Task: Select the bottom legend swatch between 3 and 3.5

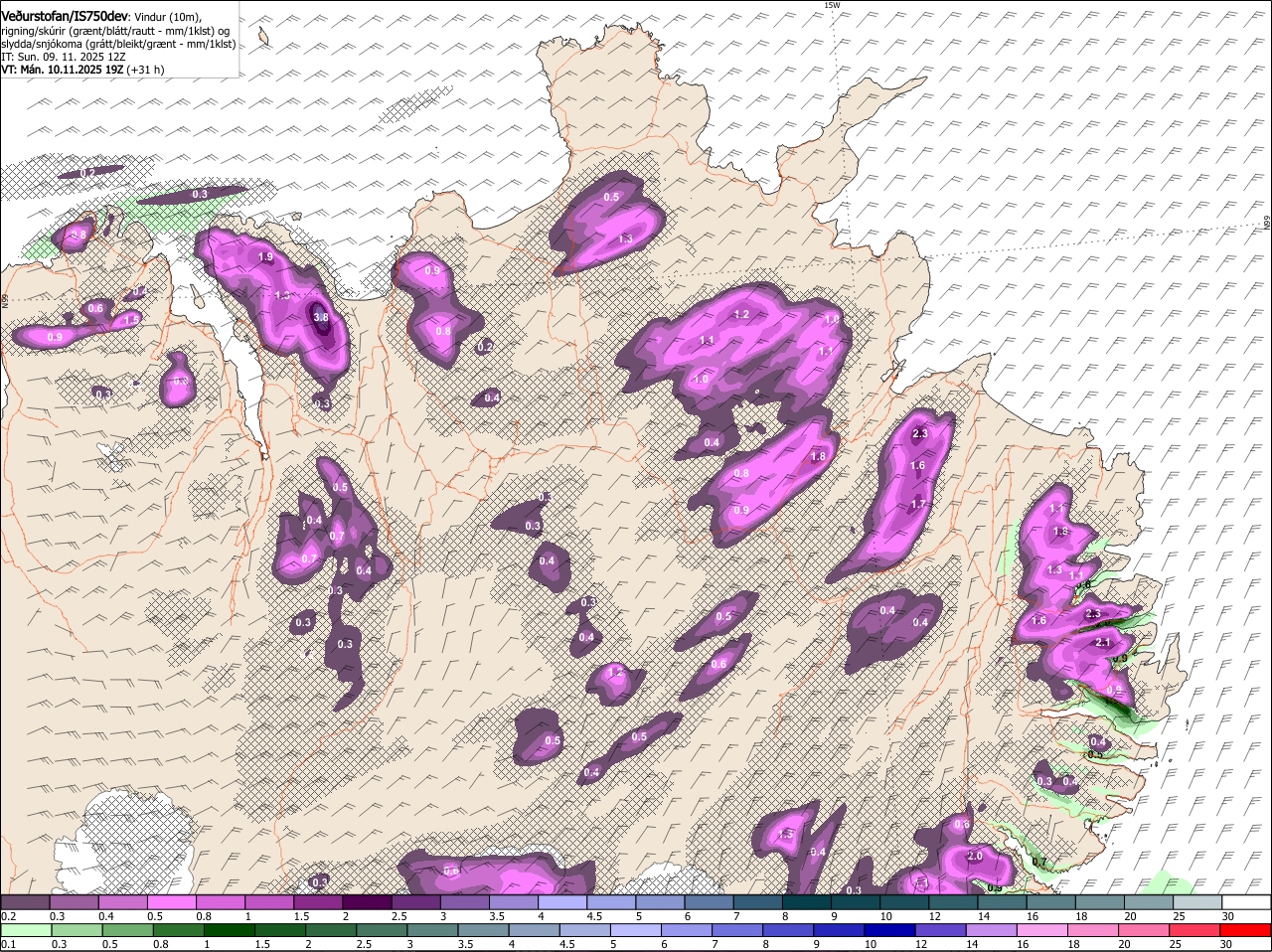Action: pyautogui.click(x=434, y=930)
